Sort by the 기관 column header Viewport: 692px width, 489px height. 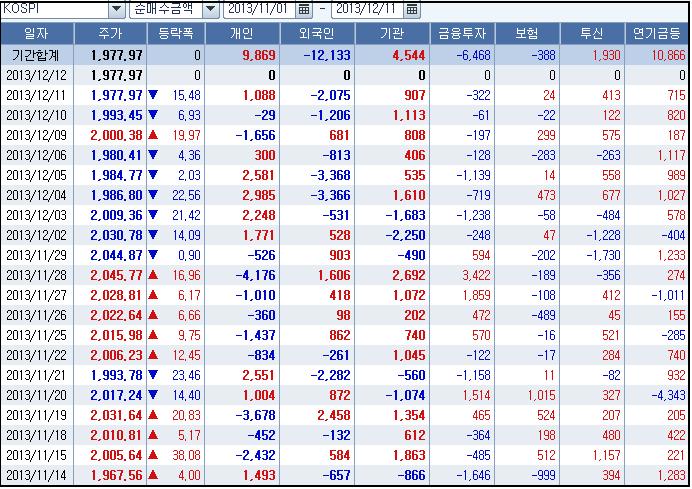[392, 34]
